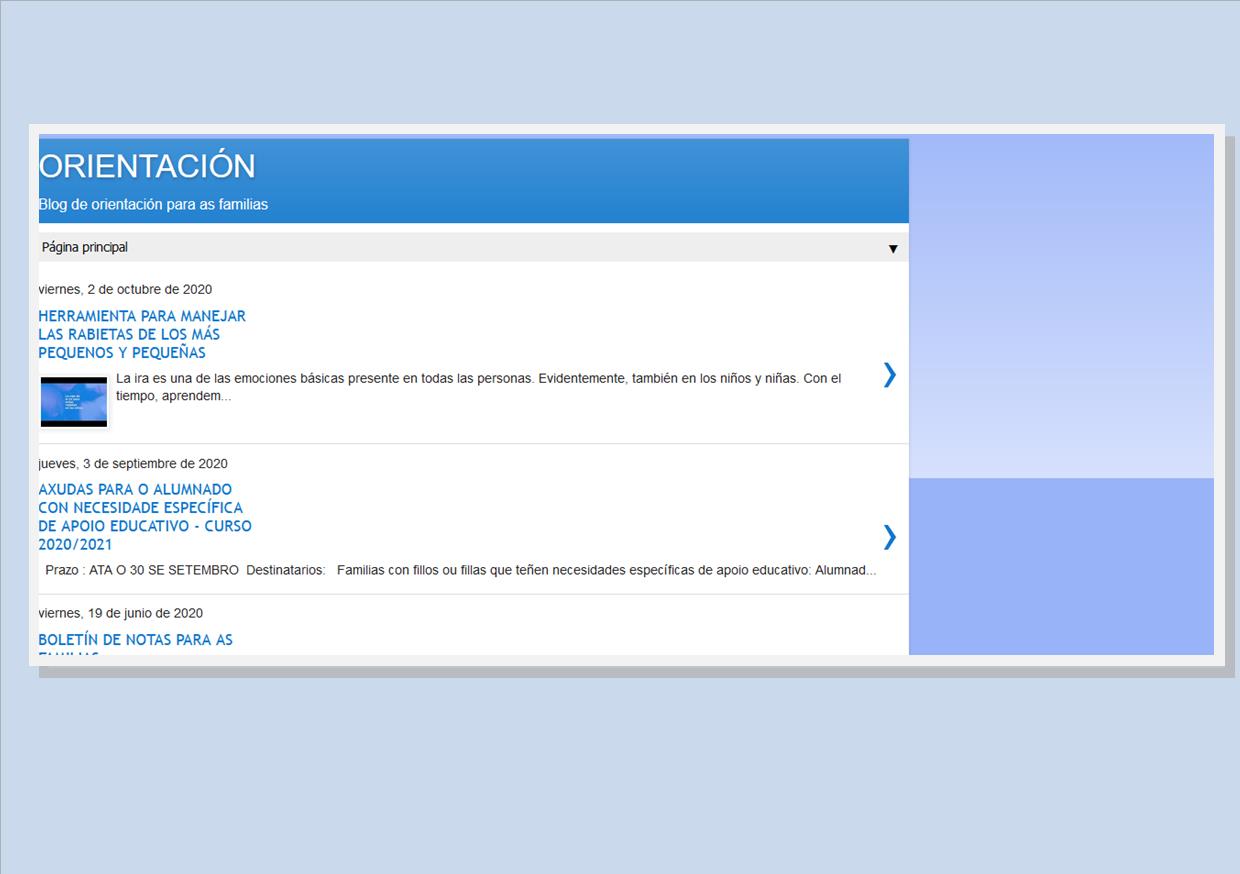Expand the page selector black triangle arrow
The image size is (1240, 874).
coord(893,249)
